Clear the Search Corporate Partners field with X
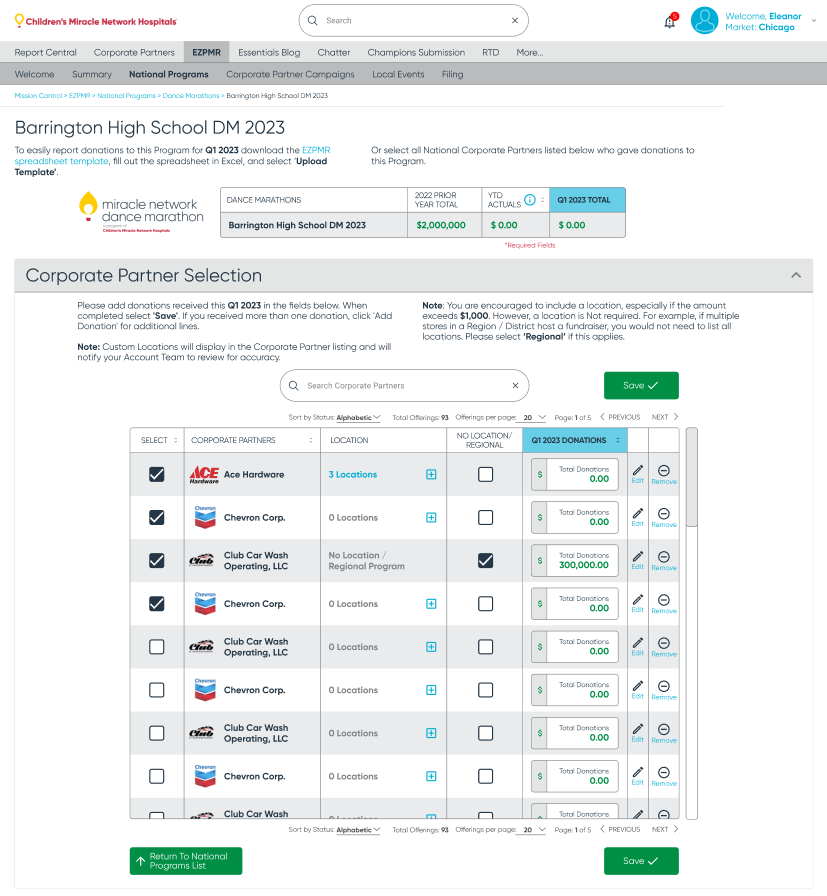 tap(516, 386)
